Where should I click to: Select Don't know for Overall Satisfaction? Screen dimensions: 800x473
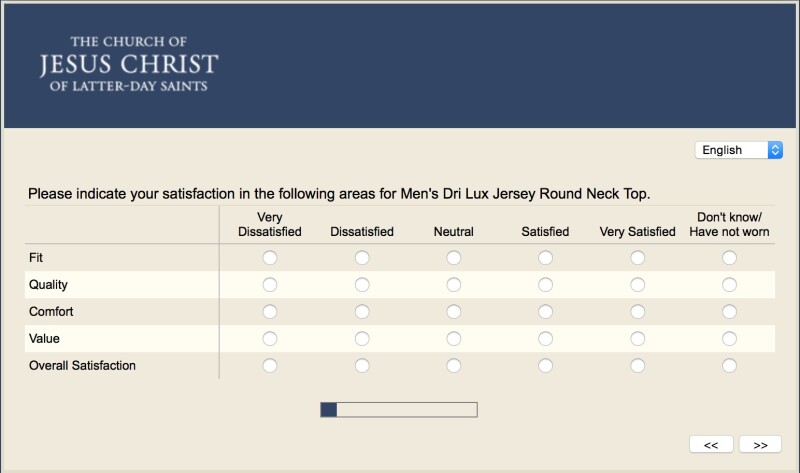[x=730, y=366]
